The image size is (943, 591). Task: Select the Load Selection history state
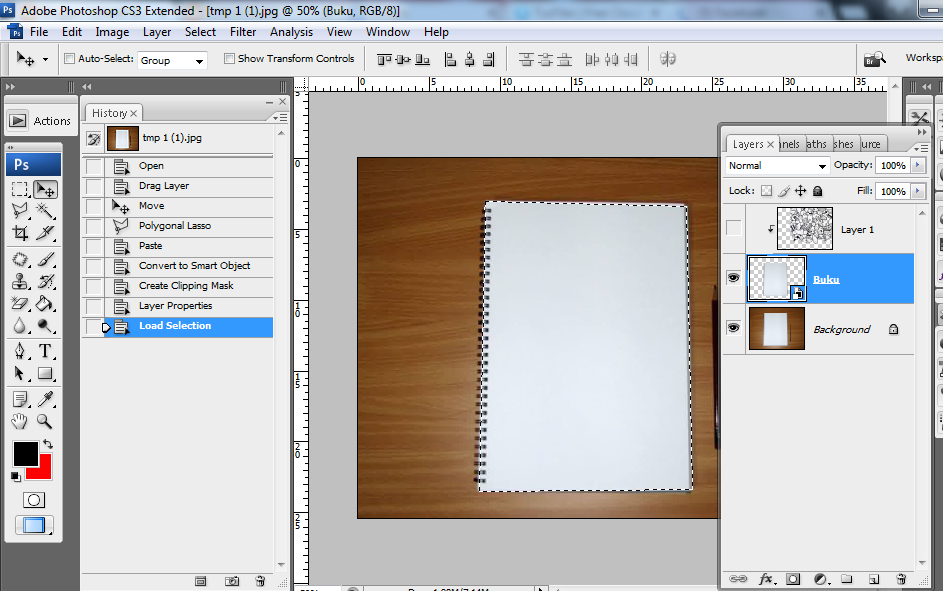click(177, 326)
